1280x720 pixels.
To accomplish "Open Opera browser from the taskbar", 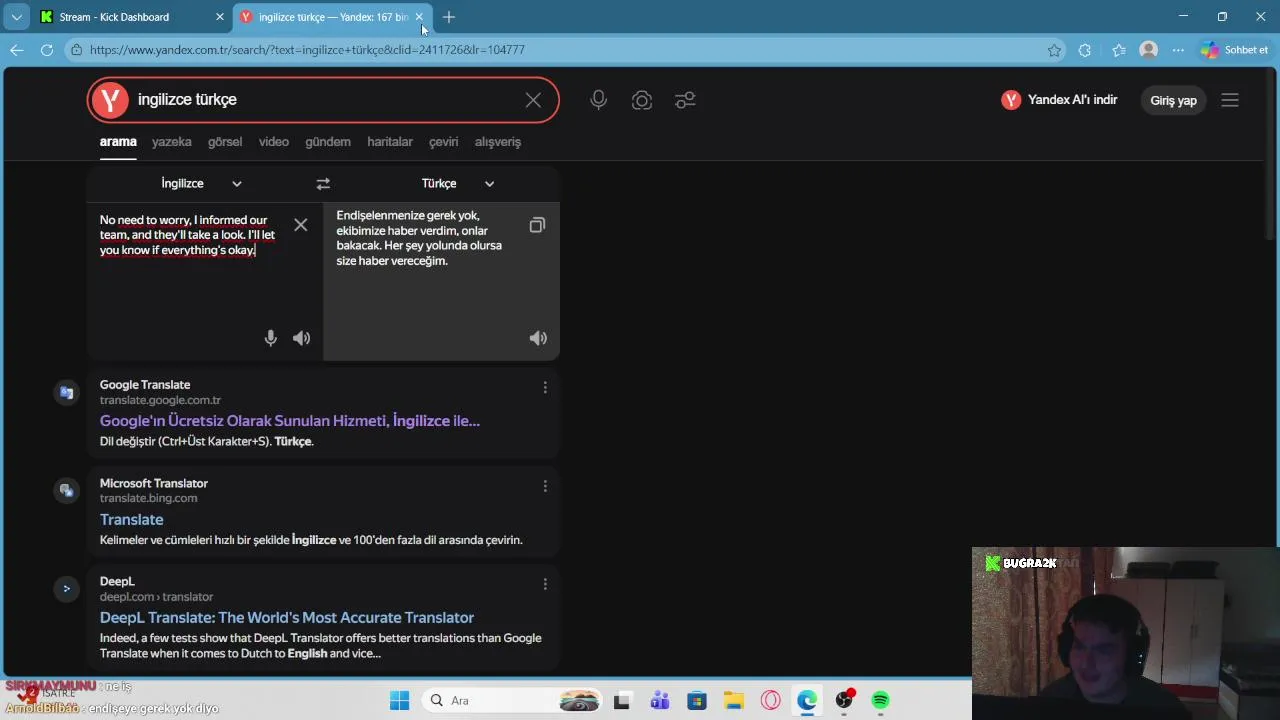I will 770,701.
